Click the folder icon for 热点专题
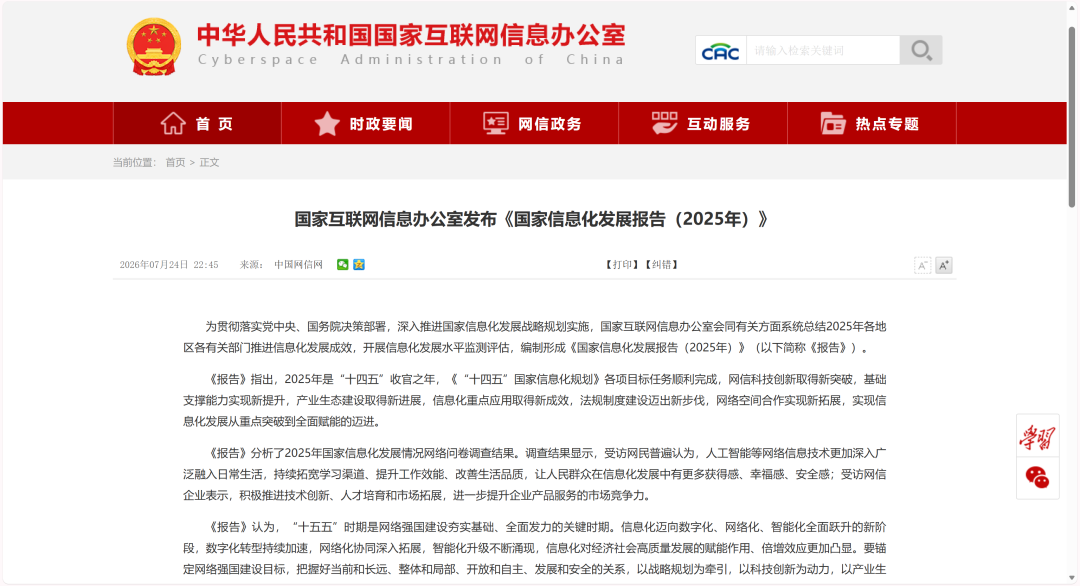Viewport: 1080px width, 586px height. [833, 123]
